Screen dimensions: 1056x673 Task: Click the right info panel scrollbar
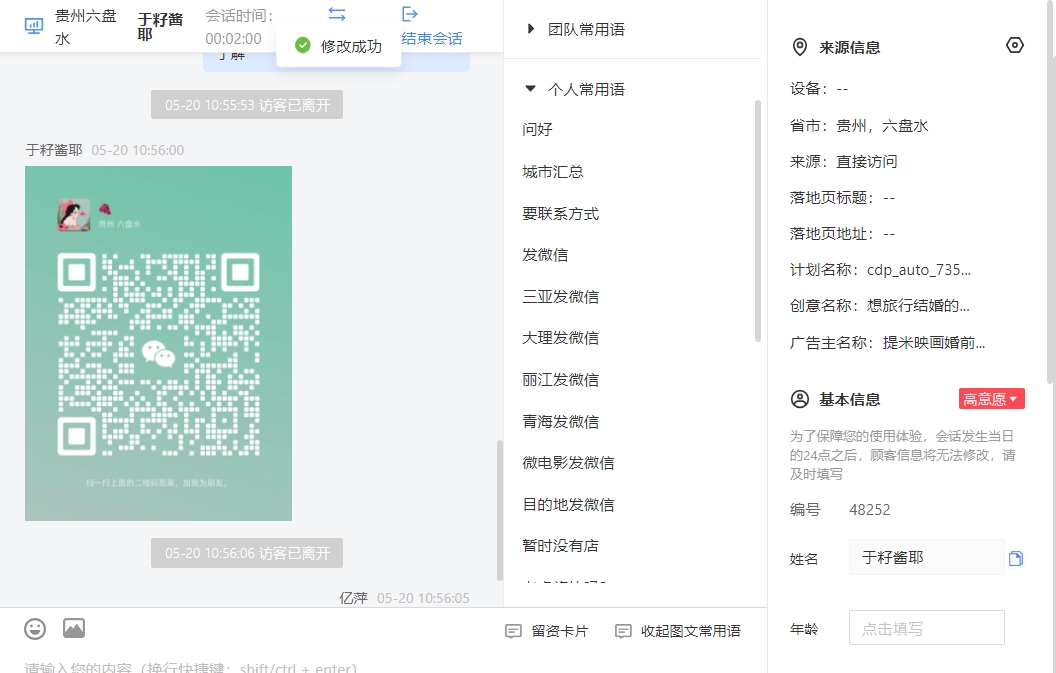point(1052,192)
